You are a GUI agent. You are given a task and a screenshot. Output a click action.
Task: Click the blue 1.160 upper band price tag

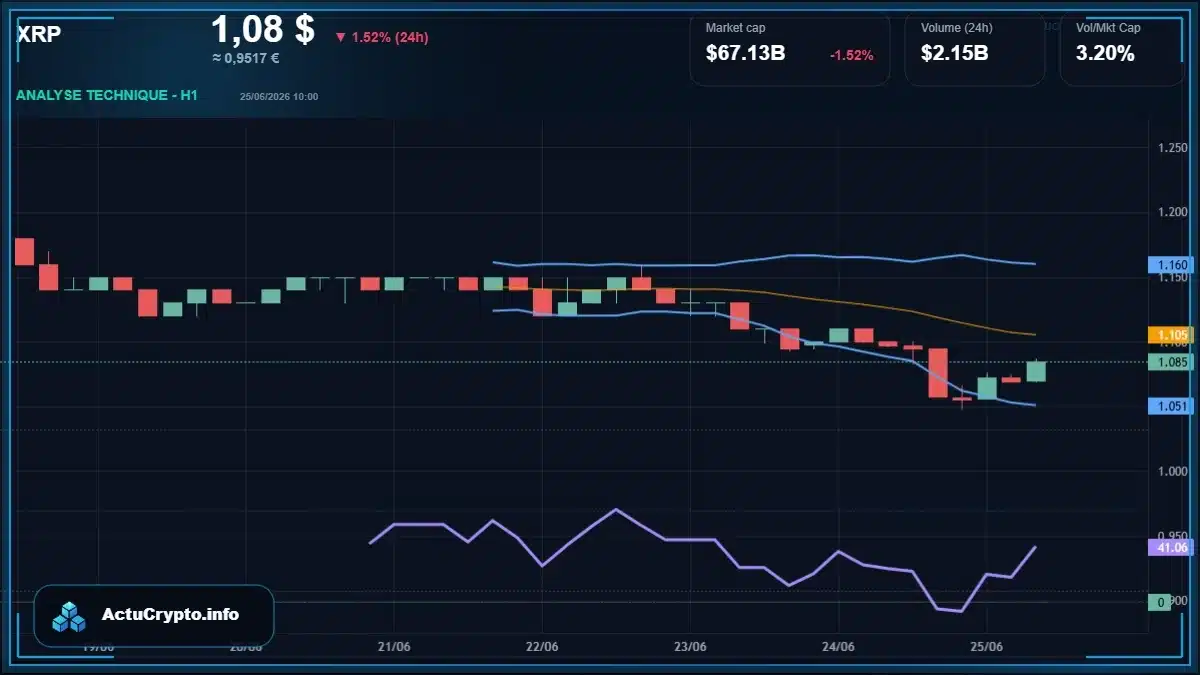1170,265
